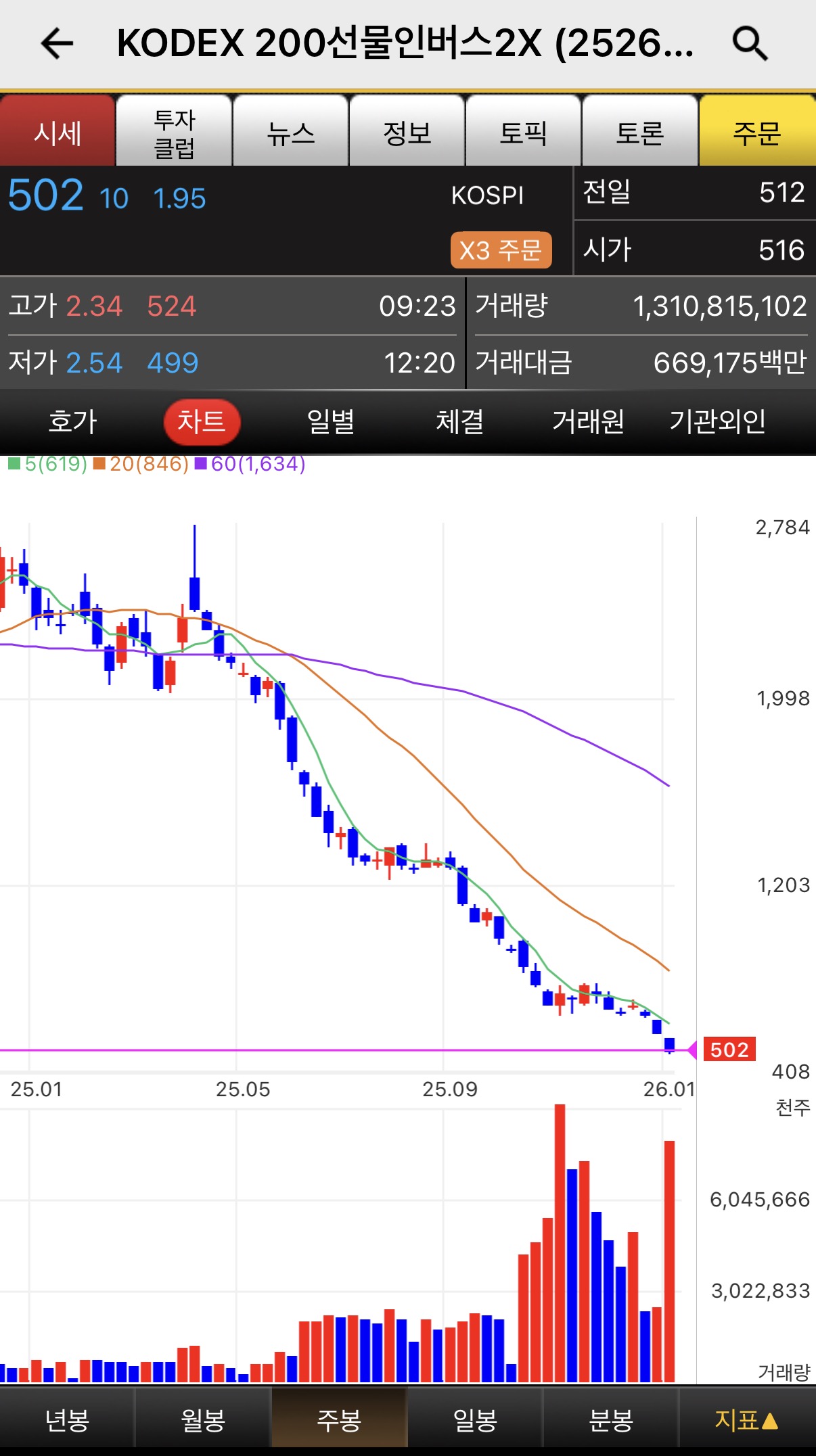Change chart to 일봉 daily candles
The width and height of the screenshot is (816, 1456).
click(475, 1420)
